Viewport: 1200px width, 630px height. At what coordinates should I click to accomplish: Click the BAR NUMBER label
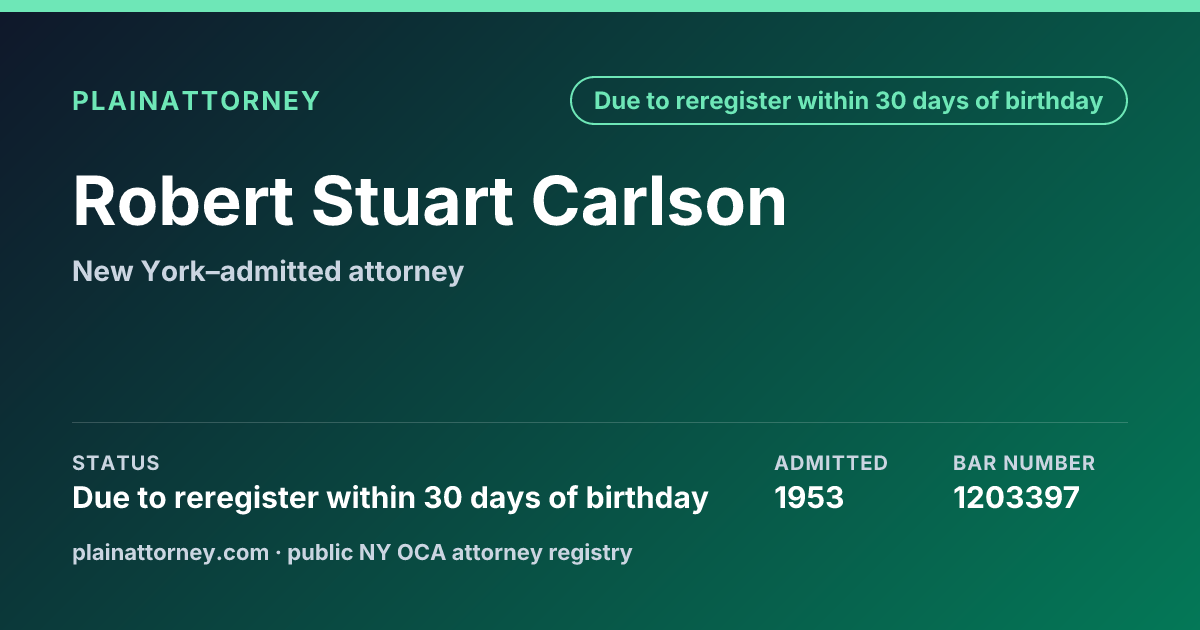click(x=1024, y=463)
